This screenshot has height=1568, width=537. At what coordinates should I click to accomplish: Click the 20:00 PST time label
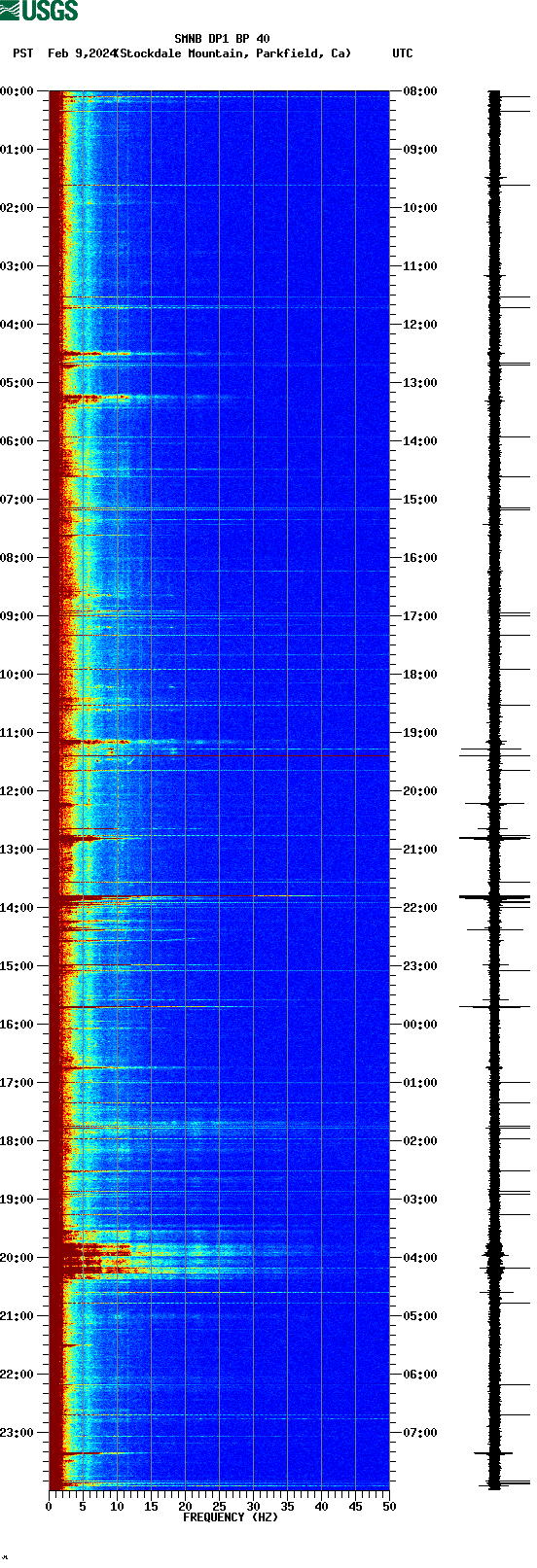(18, 1258)
